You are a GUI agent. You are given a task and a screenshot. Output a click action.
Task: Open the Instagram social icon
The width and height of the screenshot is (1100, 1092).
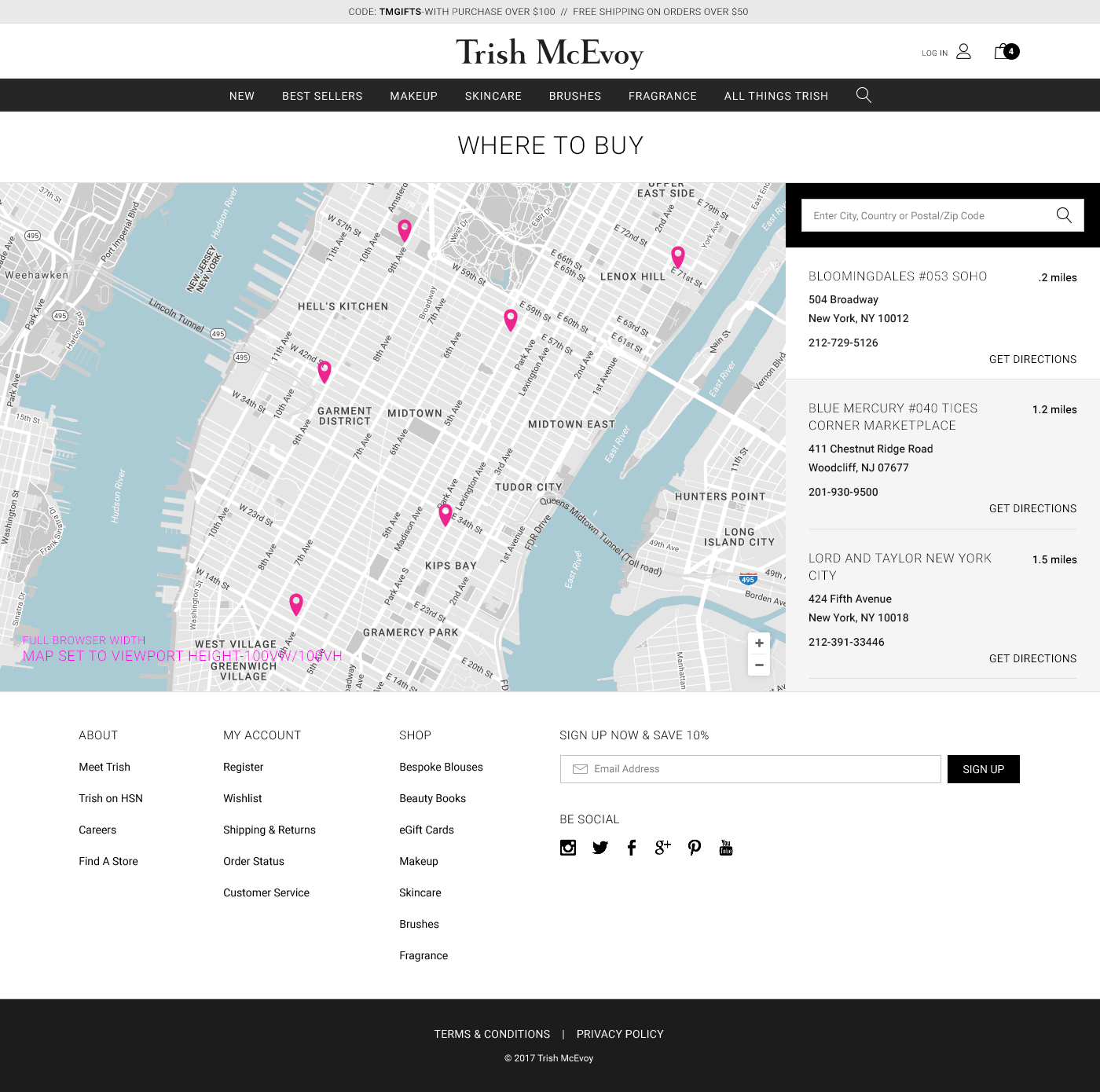(x=568, y=848)
